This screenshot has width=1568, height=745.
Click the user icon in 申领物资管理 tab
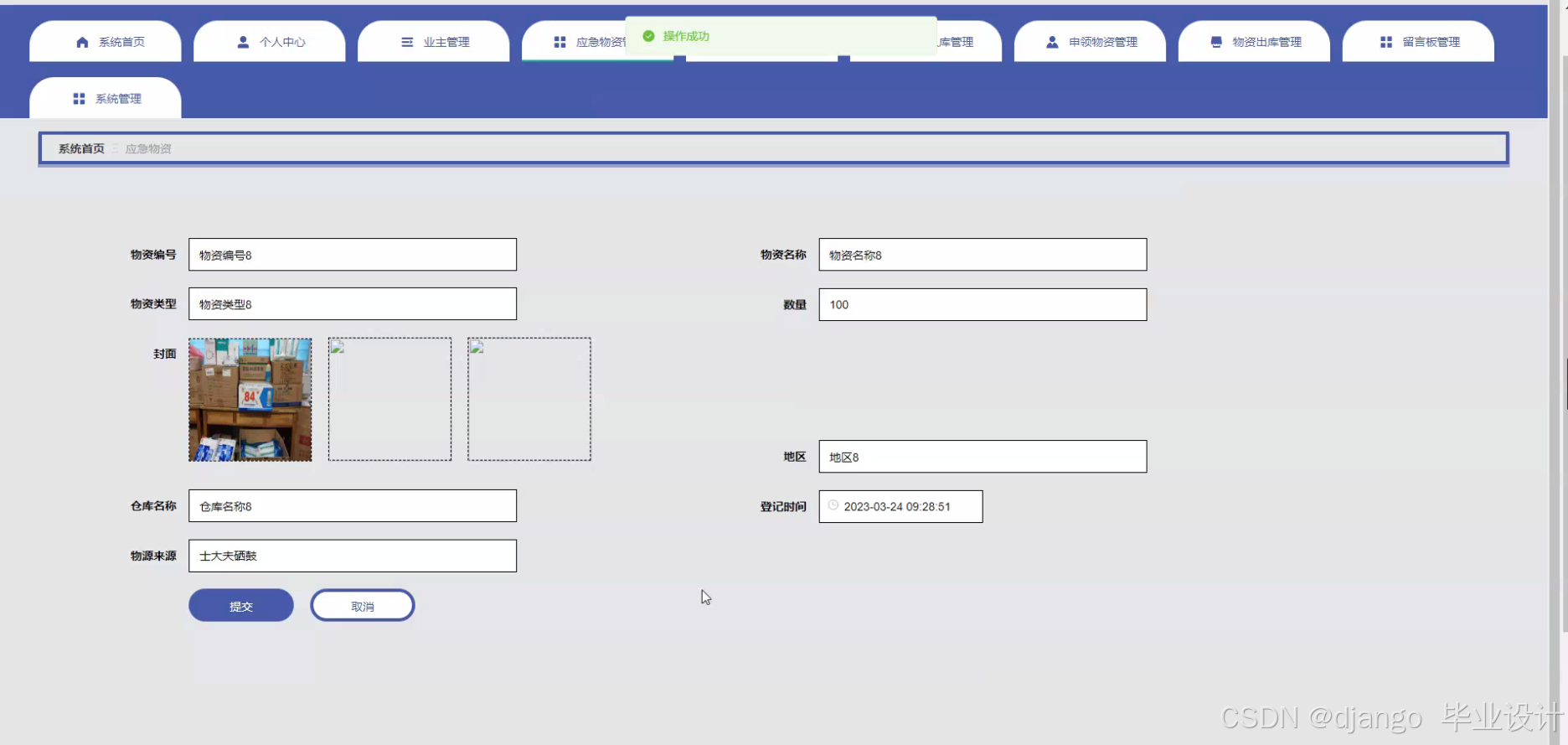pos(1052,42)
